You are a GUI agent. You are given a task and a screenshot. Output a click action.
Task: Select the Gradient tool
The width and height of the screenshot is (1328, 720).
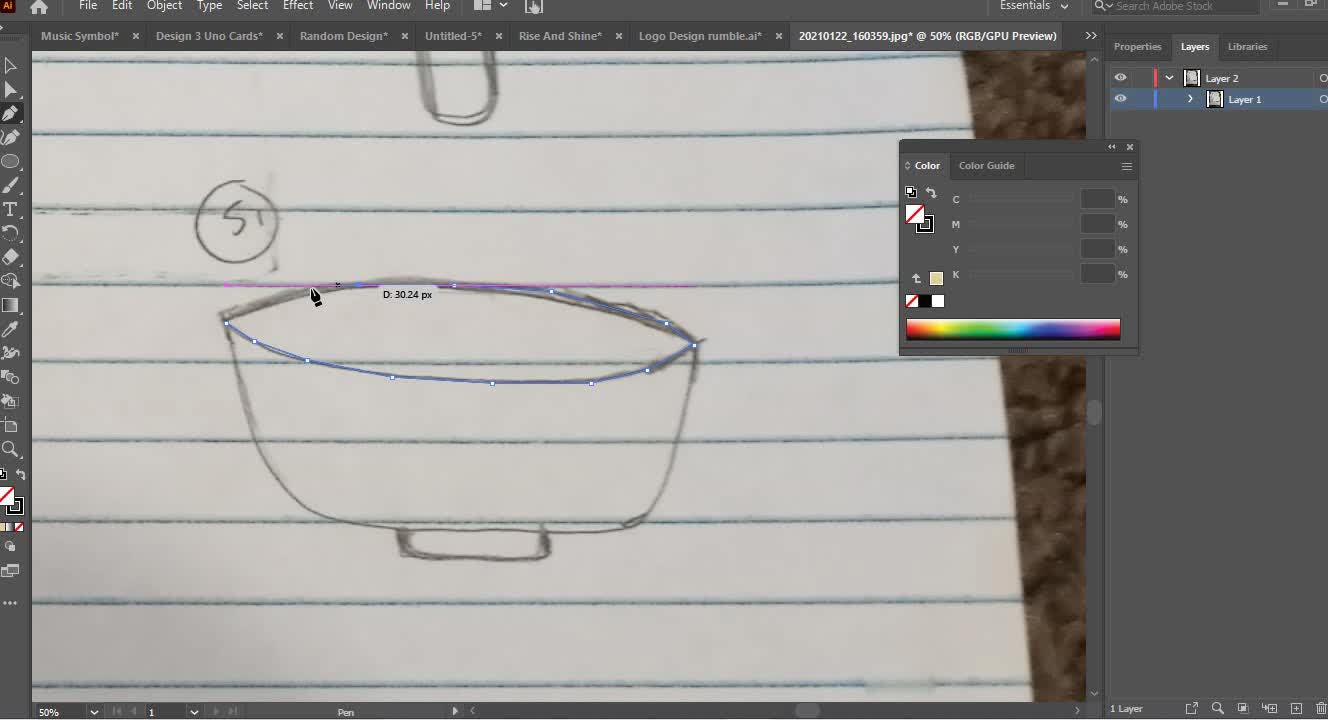(10, 305)
